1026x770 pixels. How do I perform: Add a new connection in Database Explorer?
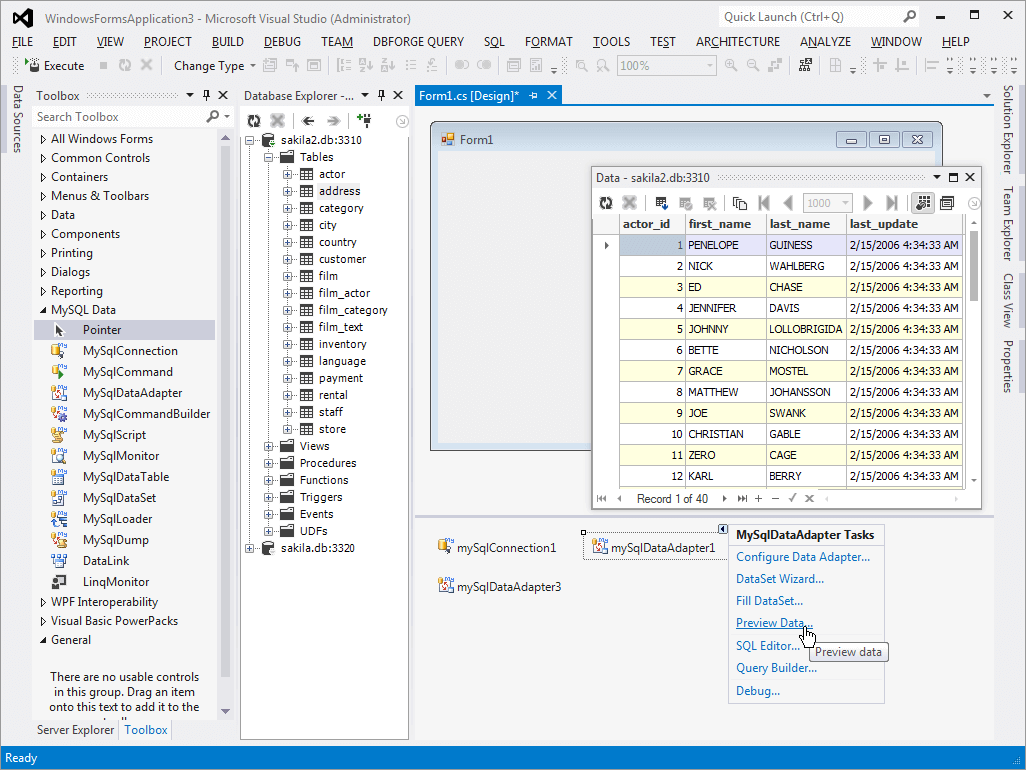pyautogui.click(x=364, y=120)
